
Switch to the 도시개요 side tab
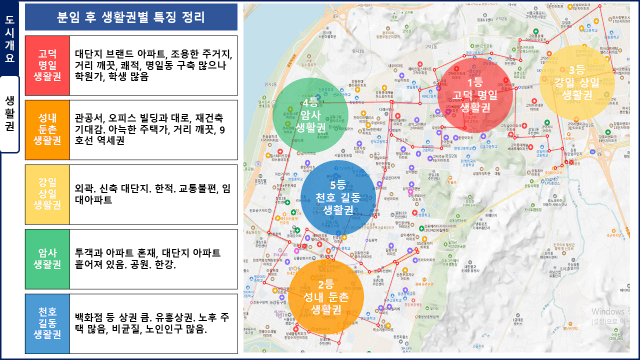pos(9,39)
